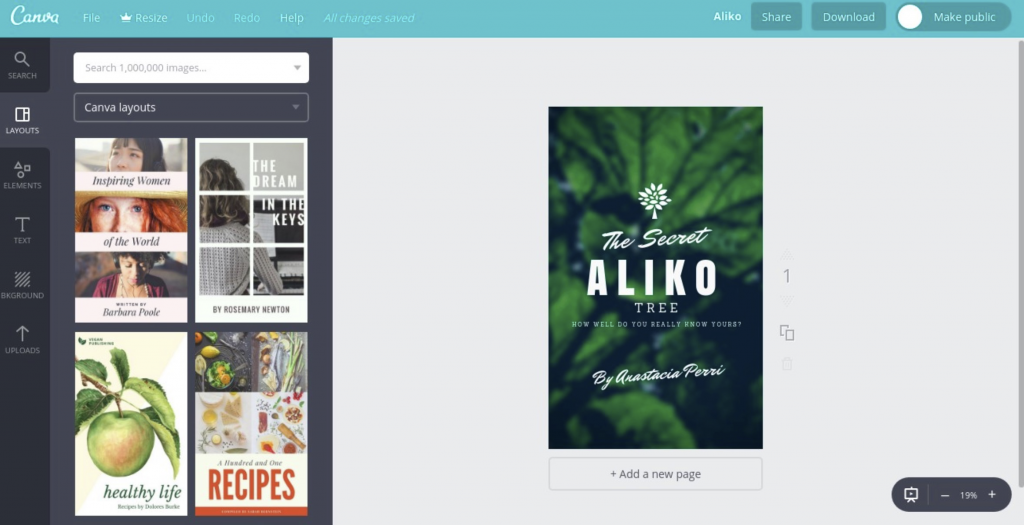Open the Resize menu with crown

(144, 18)
